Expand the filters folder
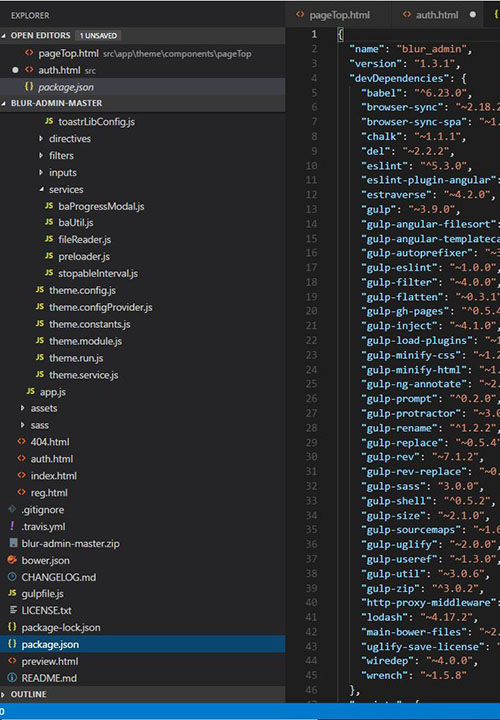This screenshot has height=720, width=500. (41, 155)
